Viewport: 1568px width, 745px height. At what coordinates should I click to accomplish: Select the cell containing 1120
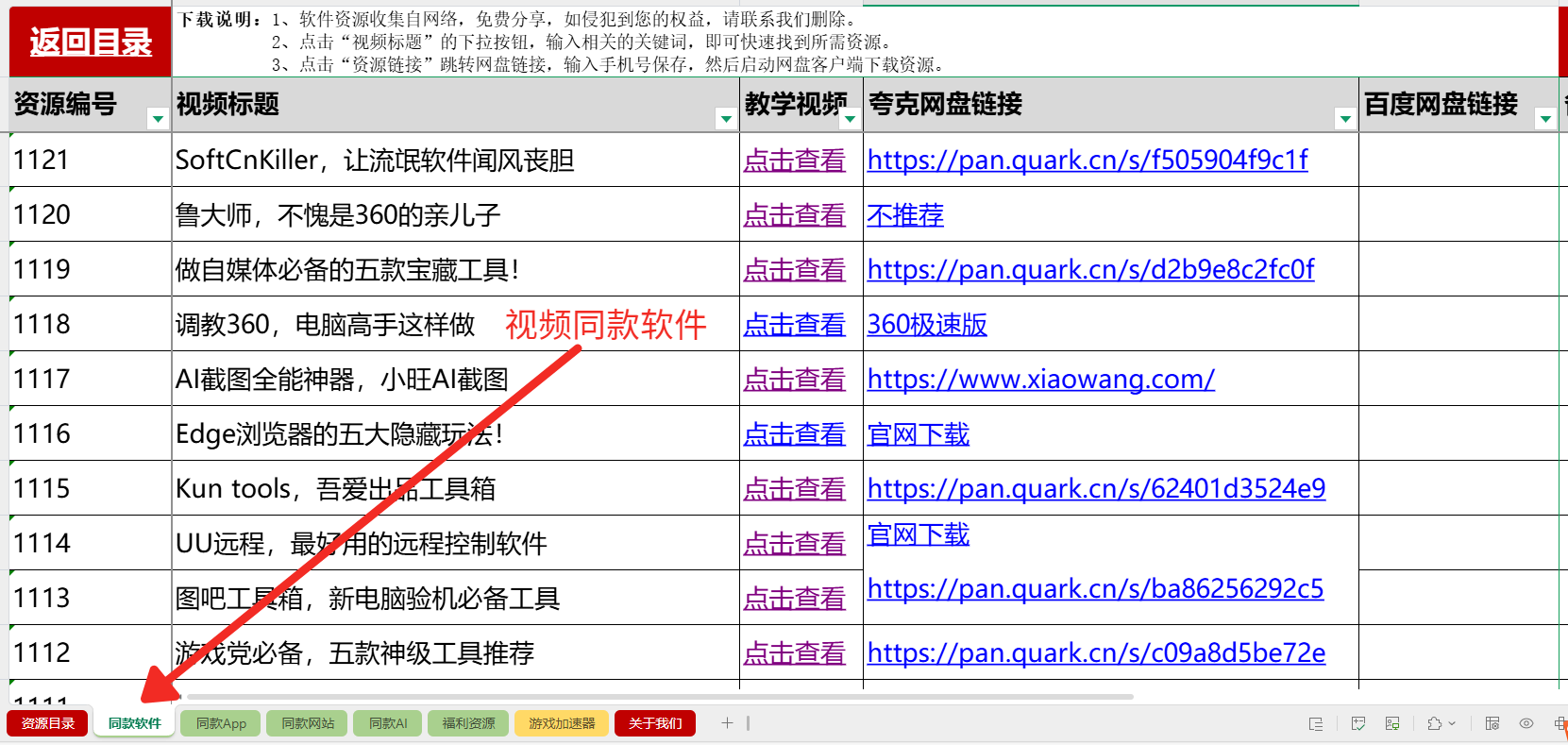[91, 214]
